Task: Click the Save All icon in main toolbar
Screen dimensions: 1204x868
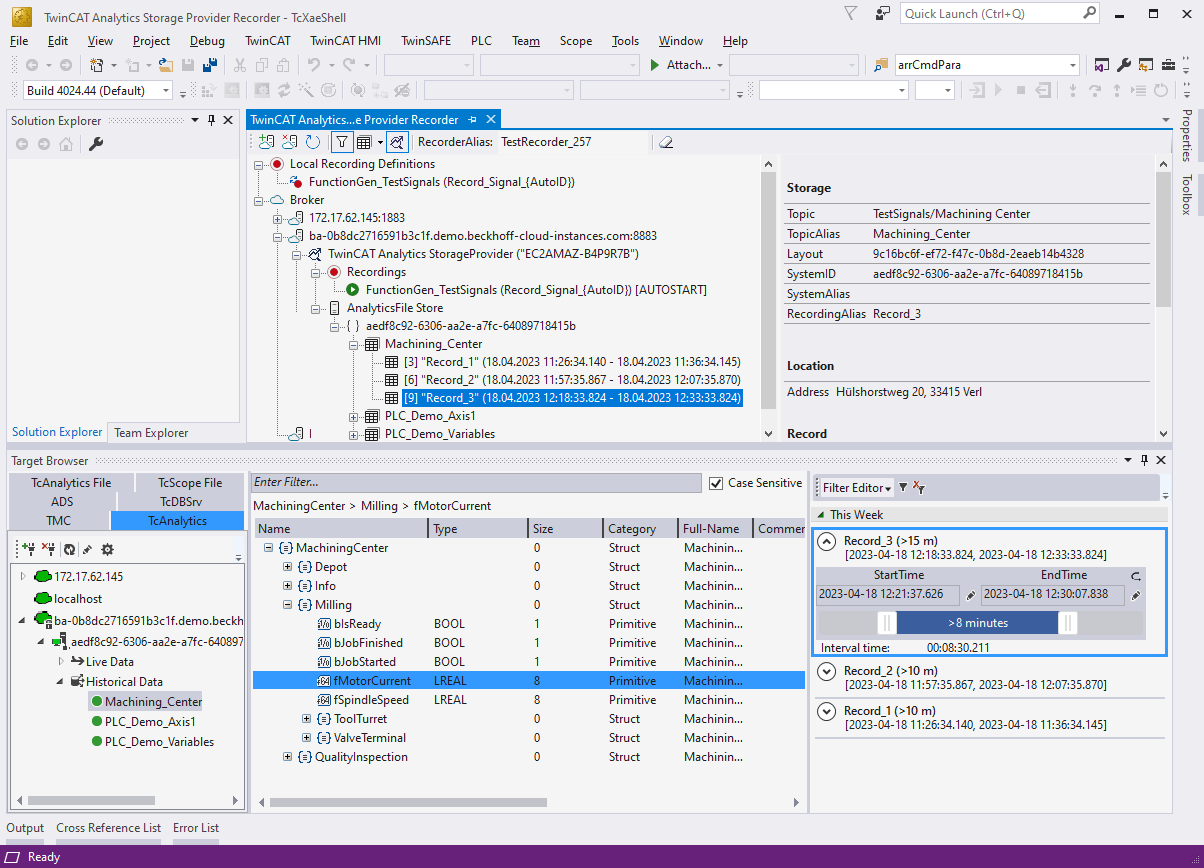Action: point(210,65)
